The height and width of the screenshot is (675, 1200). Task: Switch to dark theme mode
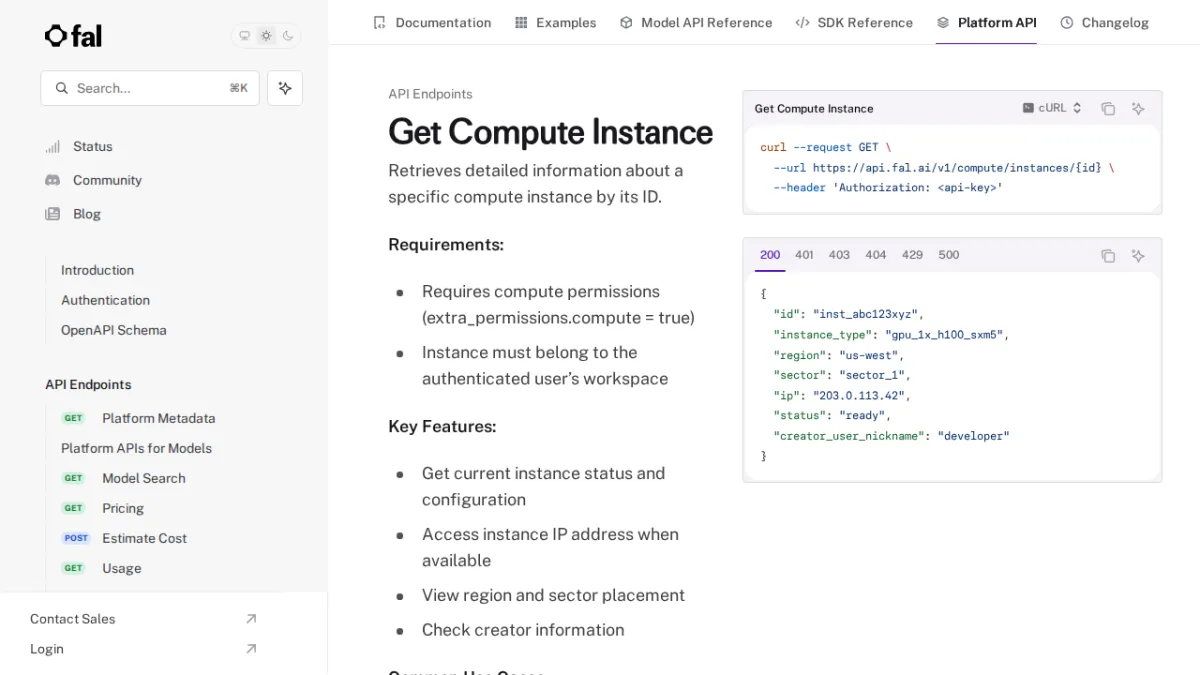coord(288,36)
